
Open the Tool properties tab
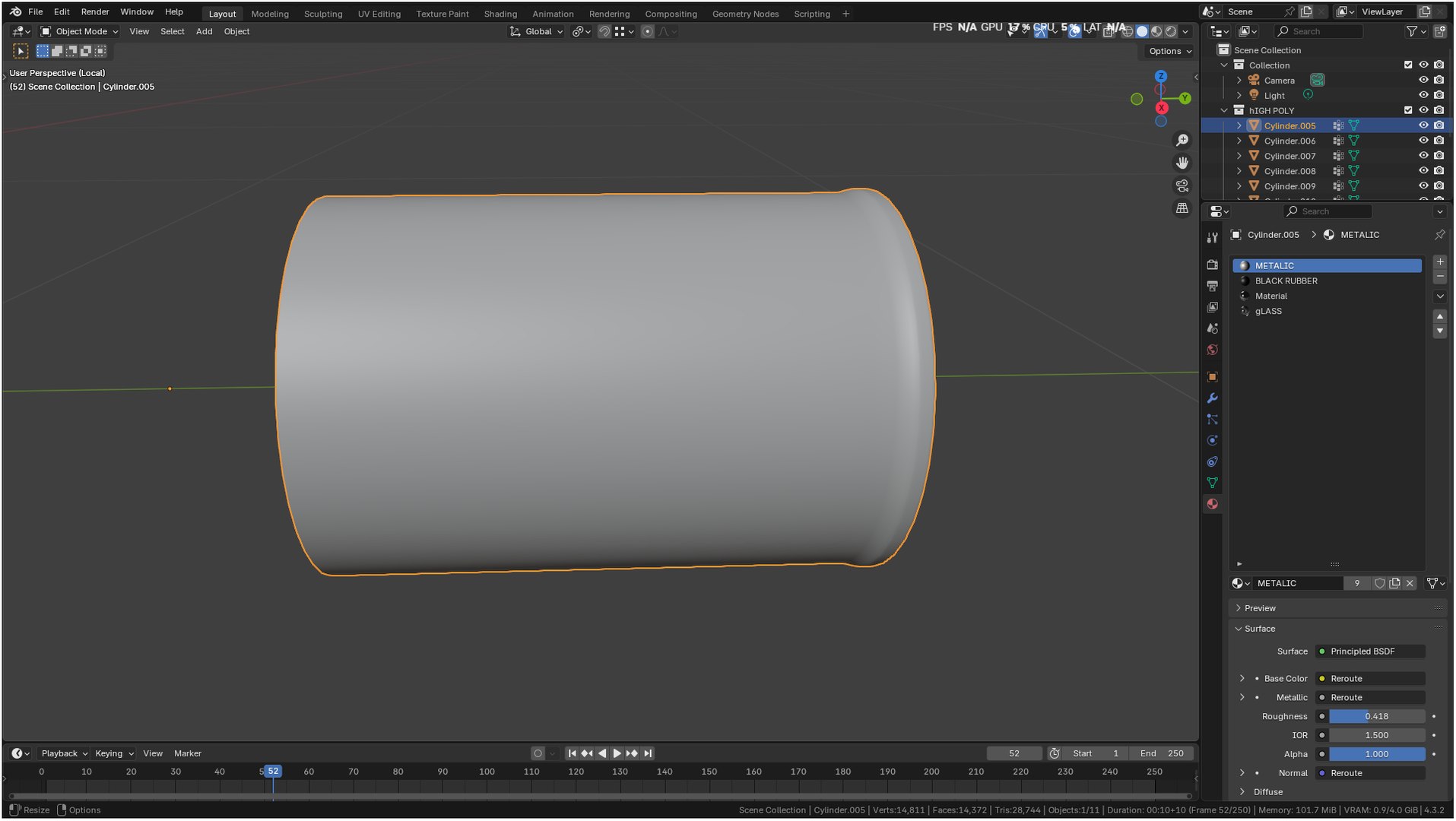click(1212, 238)
